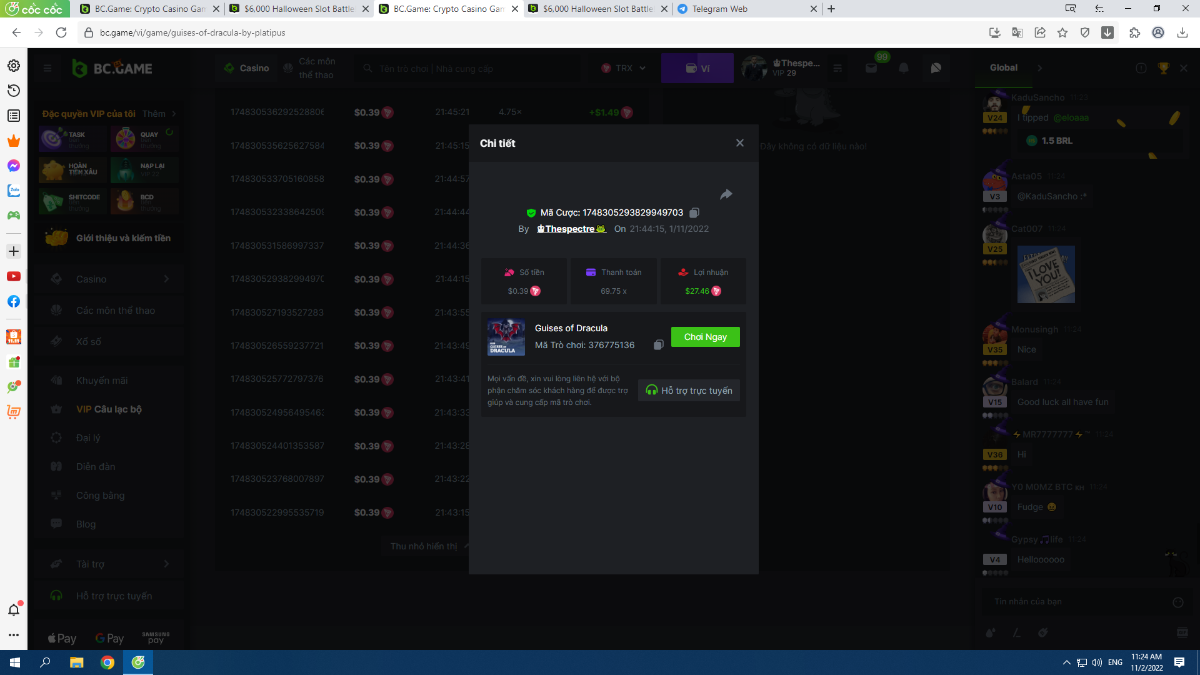Close the Chi tiết dialog
The width and height of the screenshot is (1200, 675).
(740, 143)
